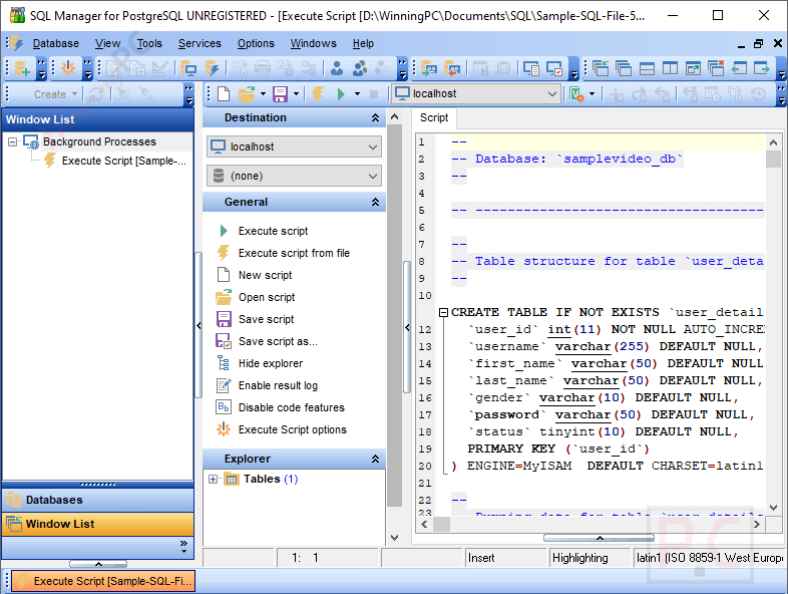Click the first windows toolbar icon with green arrow
Image resolution: width=788 pixels, height=594 pixels.
[601, 68]
